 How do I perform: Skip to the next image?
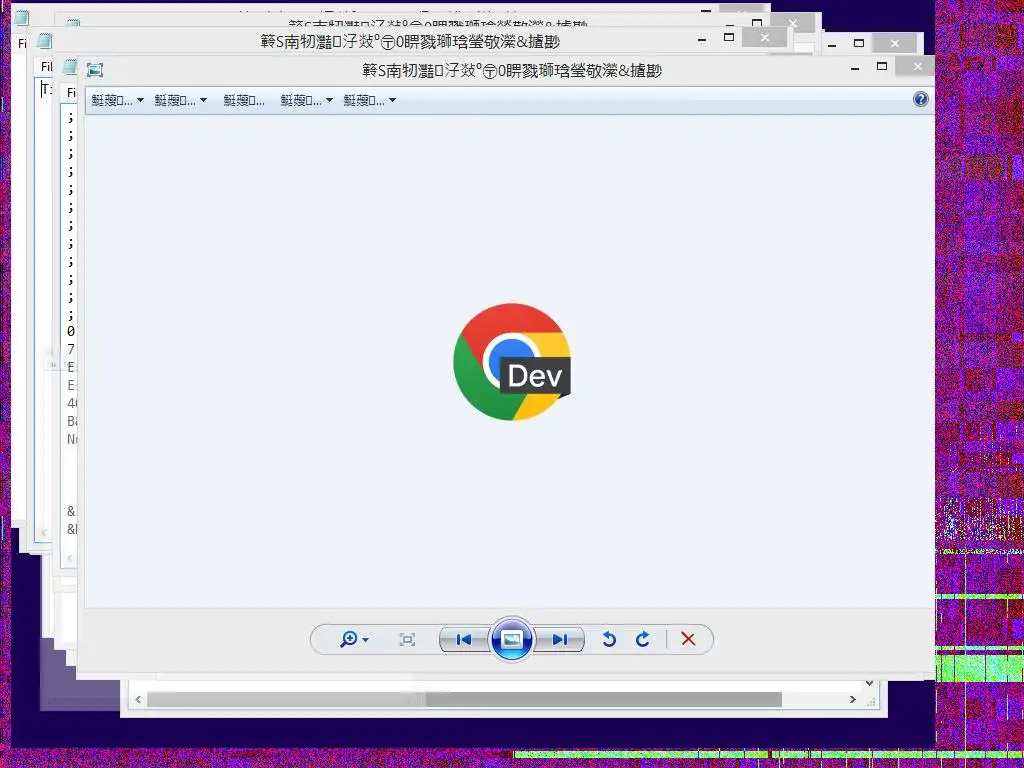559,639
